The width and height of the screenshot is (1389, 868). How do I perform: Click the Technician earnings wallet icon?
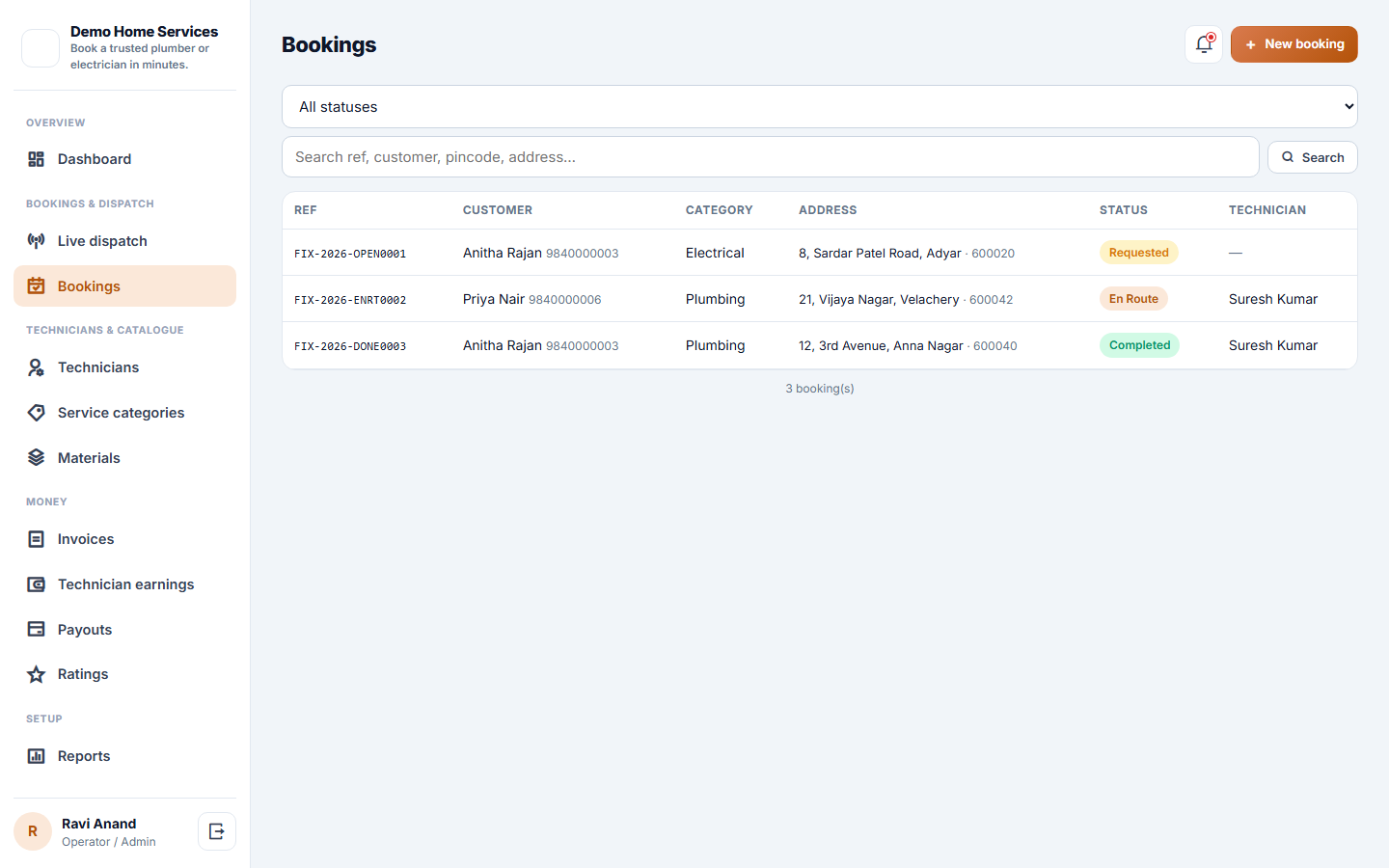pyautogui.click(x=36, y=584)
